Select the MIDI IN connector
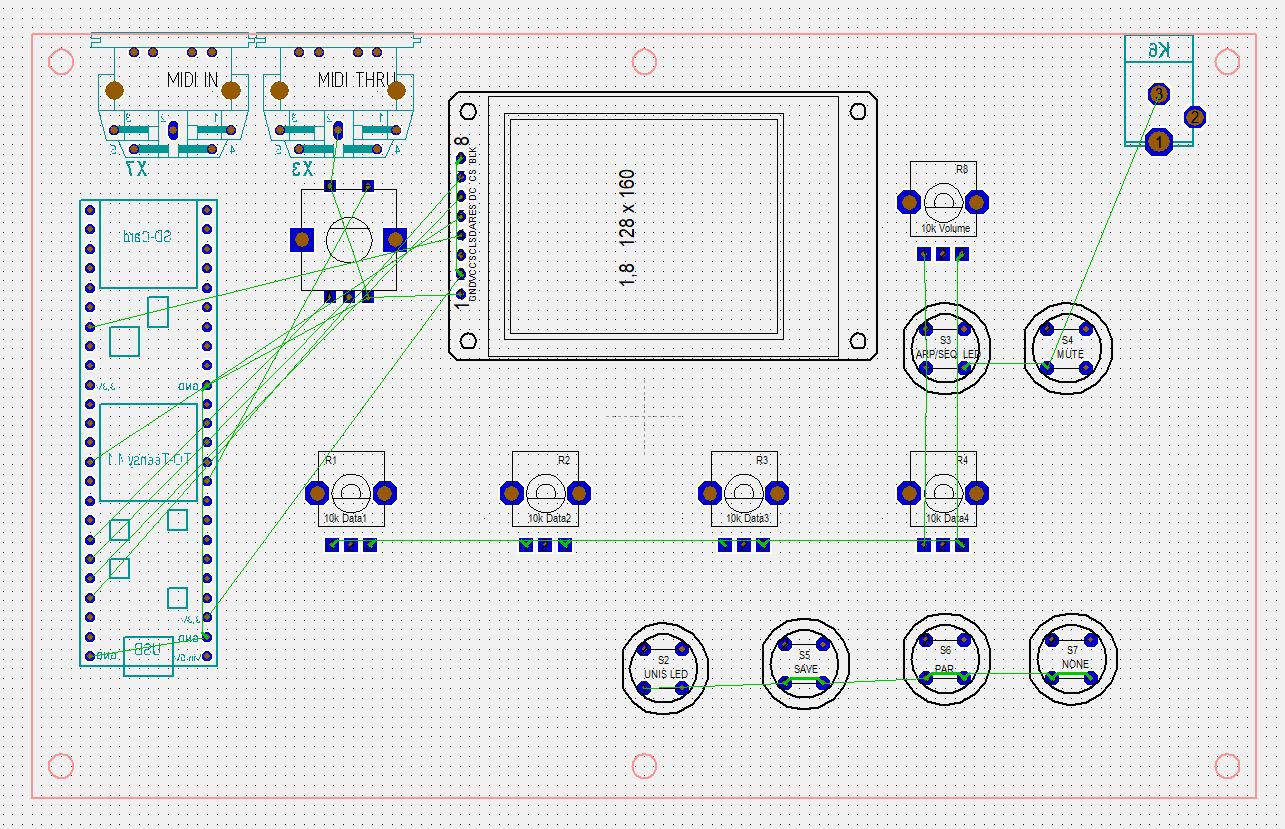This screenshot has width=1285, height=829. [172, 98]
